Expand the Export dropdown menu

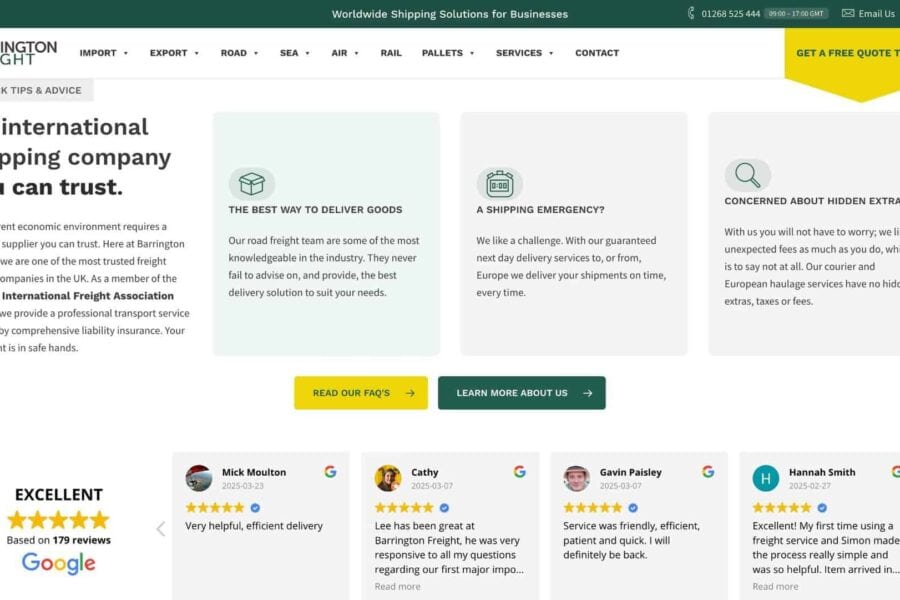point(175,53)
